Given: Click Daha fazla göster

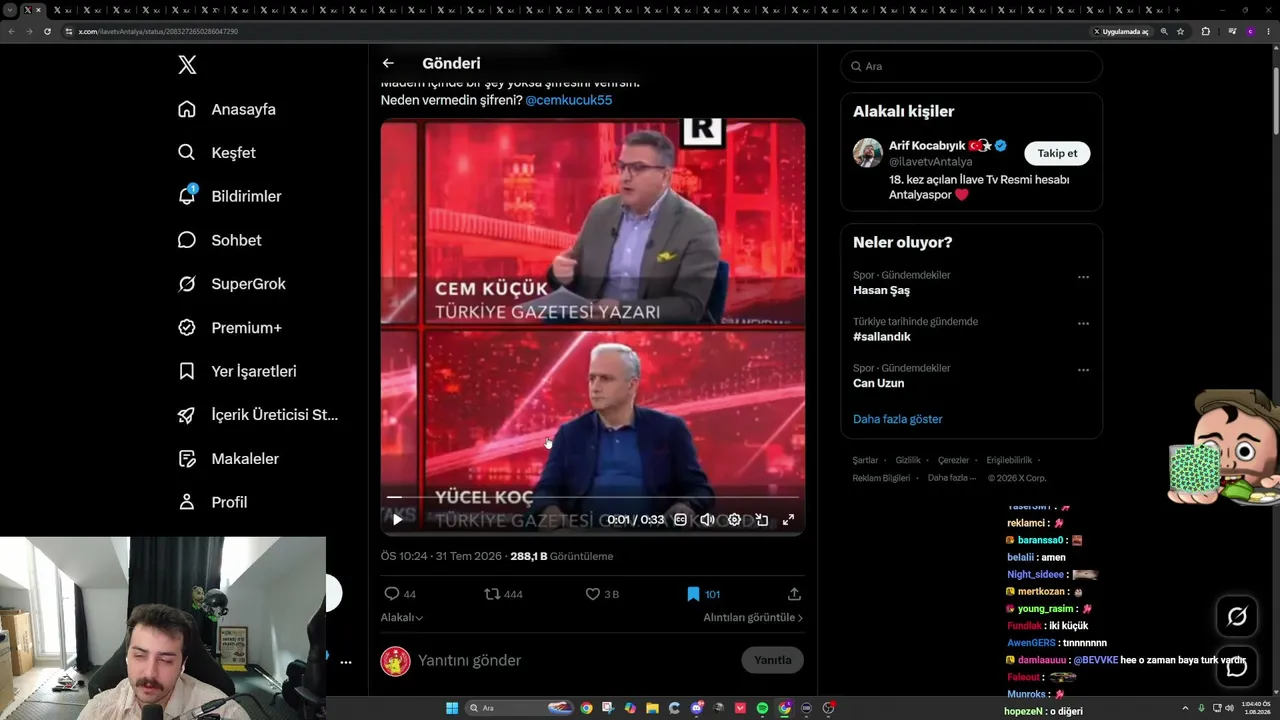Looking at the screenshot, I should tap(898, 419).
